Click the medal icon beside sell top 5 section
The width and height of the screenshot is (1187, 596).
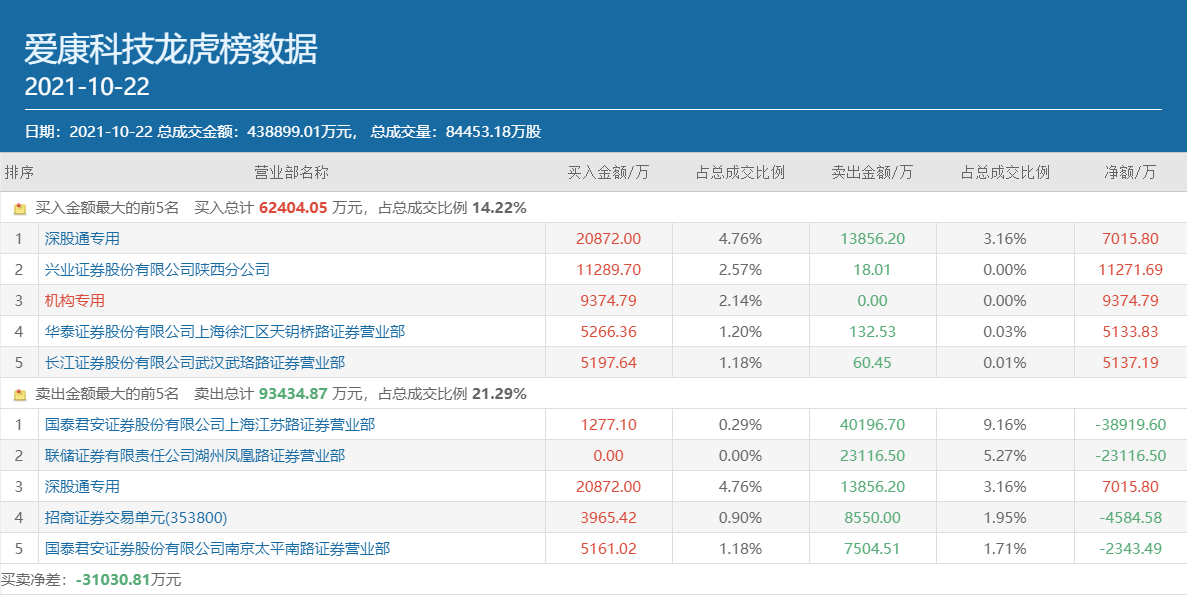coord(20,393)
